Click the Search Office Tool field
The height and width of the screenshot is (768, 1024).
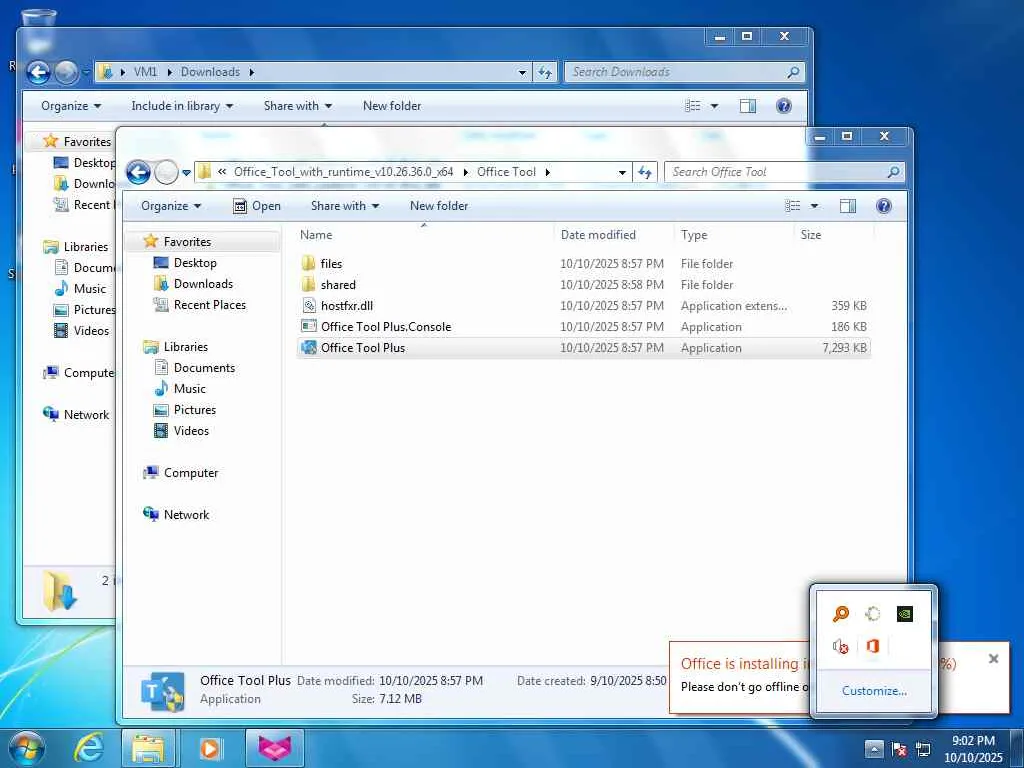[776, 172]
